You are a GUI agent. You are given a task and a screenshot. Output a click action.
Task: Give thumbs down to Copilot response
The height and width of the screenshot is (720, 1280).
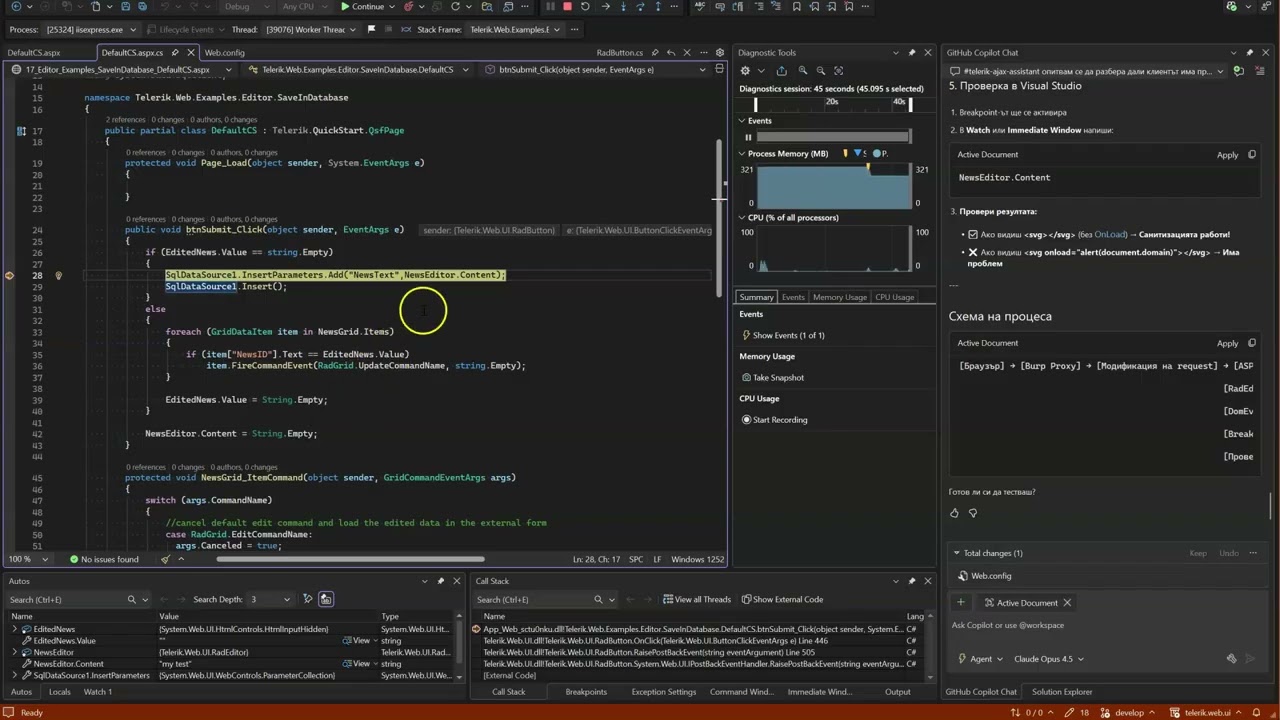click(x=973, y=513)
